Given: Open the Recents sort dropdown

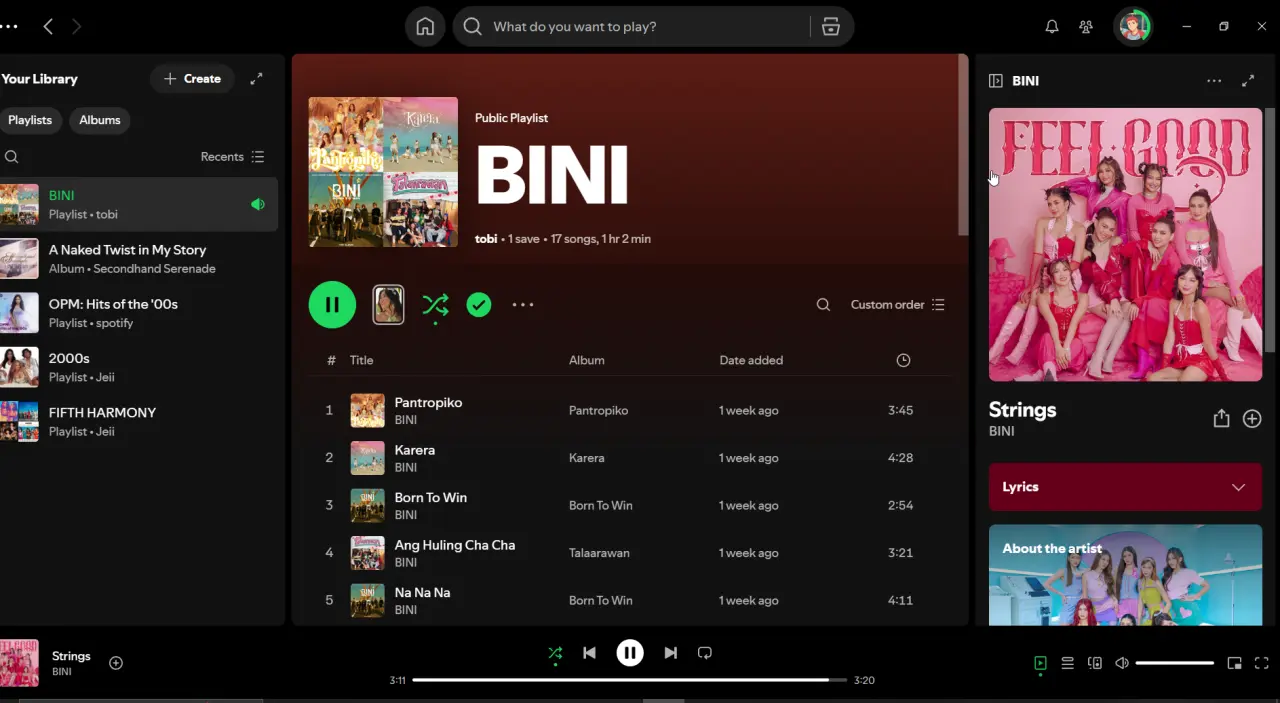Looking at the screenshot, I should pos(232,157).
